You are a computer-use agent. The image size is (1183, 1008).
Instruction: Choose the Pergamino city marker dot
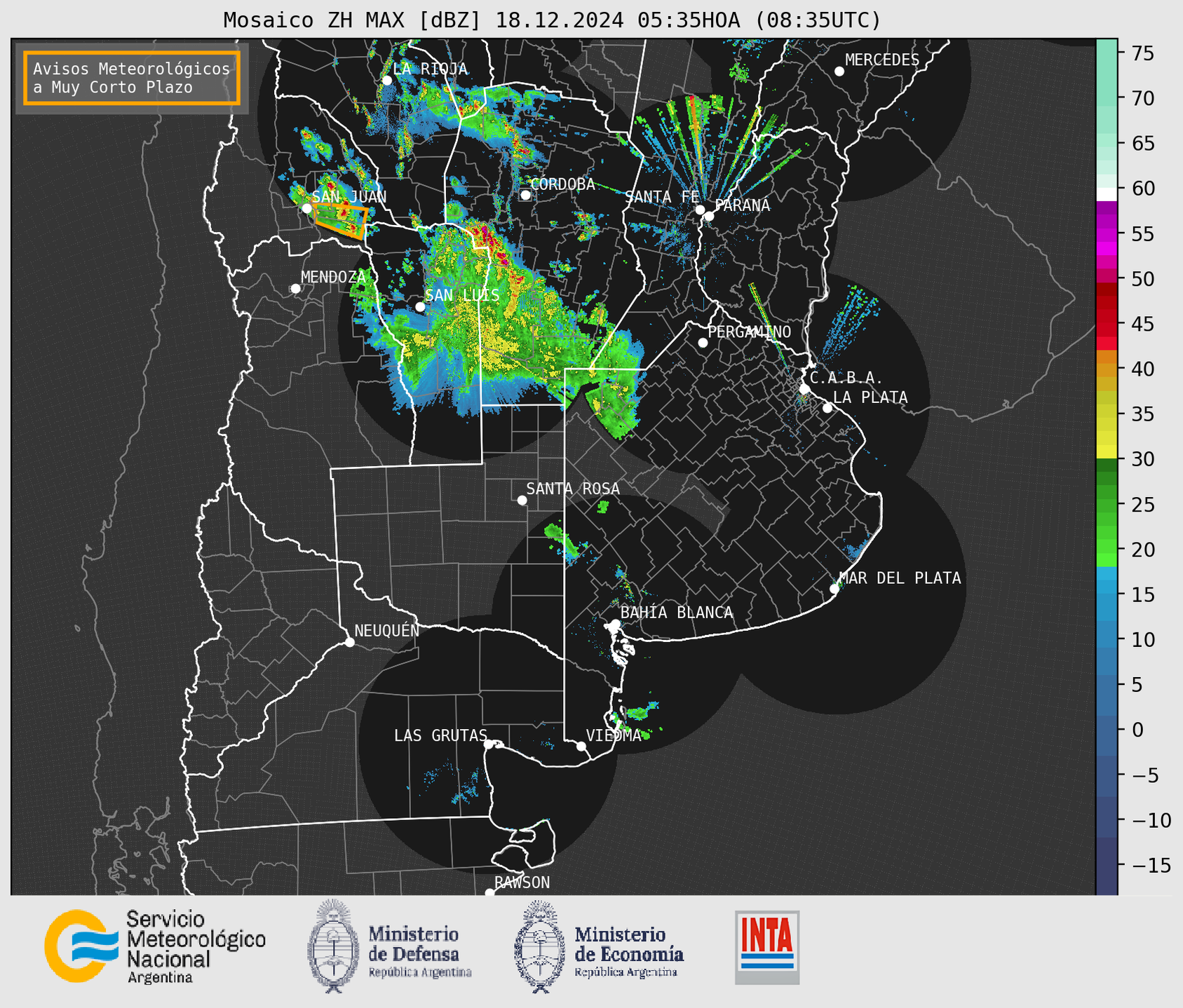click(x=703, y=343)
